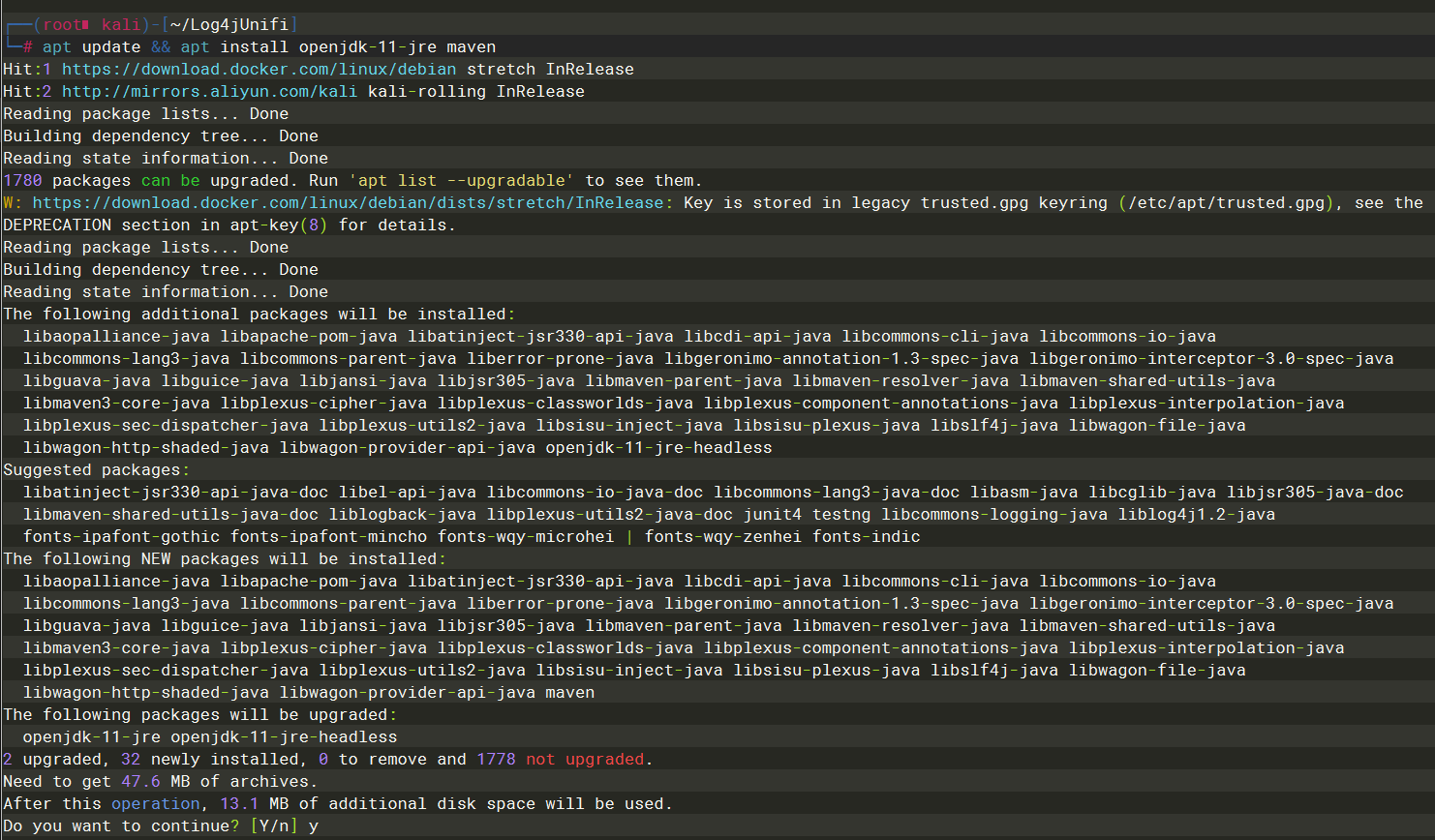The width and height of the screenshot is (1435, 840).
Task: Click the red 'not upgraded' text
Action: point(585,759)
